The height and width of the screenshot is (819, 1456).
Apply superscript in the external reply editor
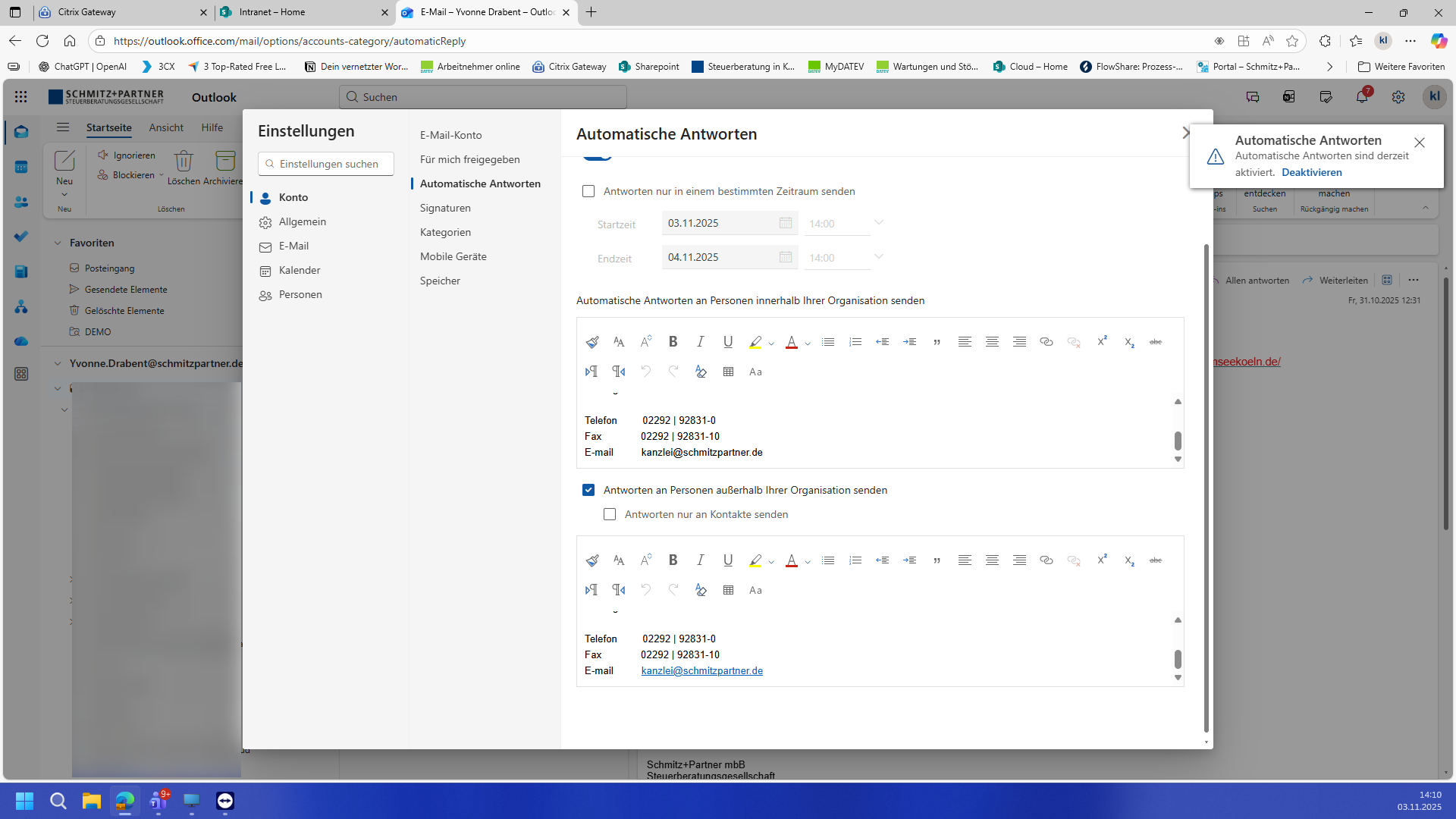click(x=1101, y=560)
